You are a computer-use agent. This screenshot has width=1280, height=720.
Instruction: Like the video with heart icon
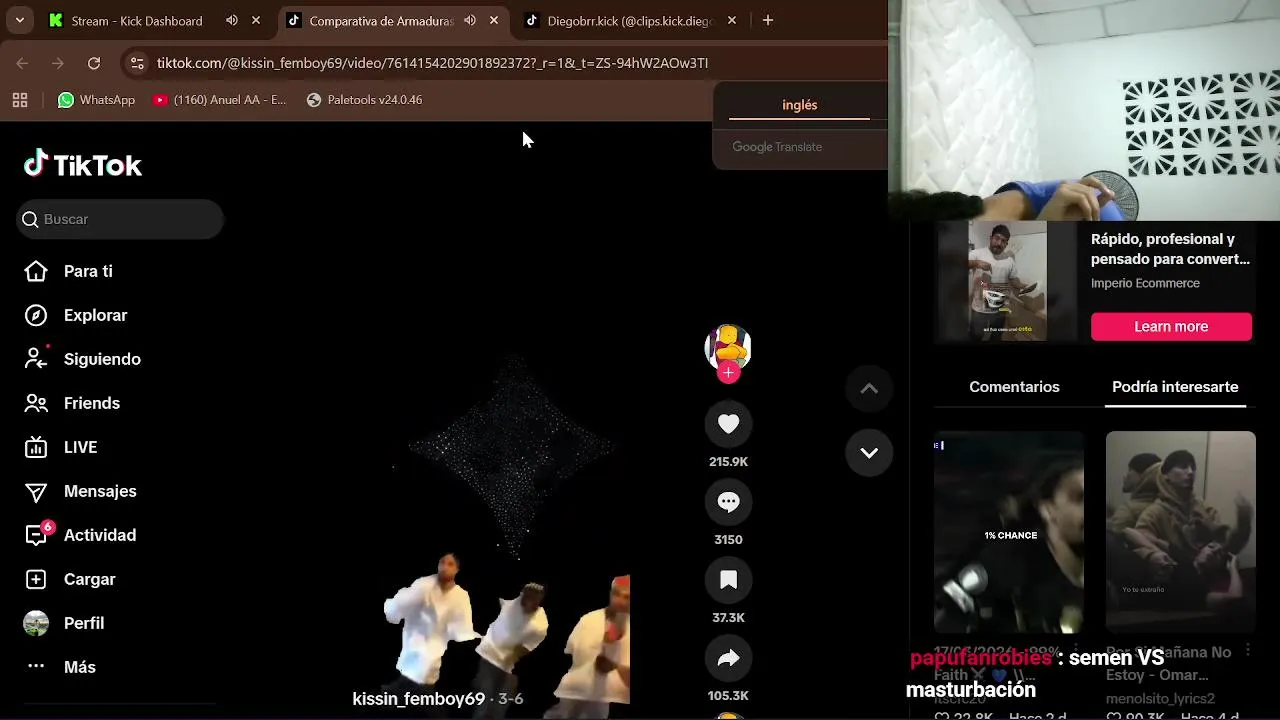tap(728, 424)
